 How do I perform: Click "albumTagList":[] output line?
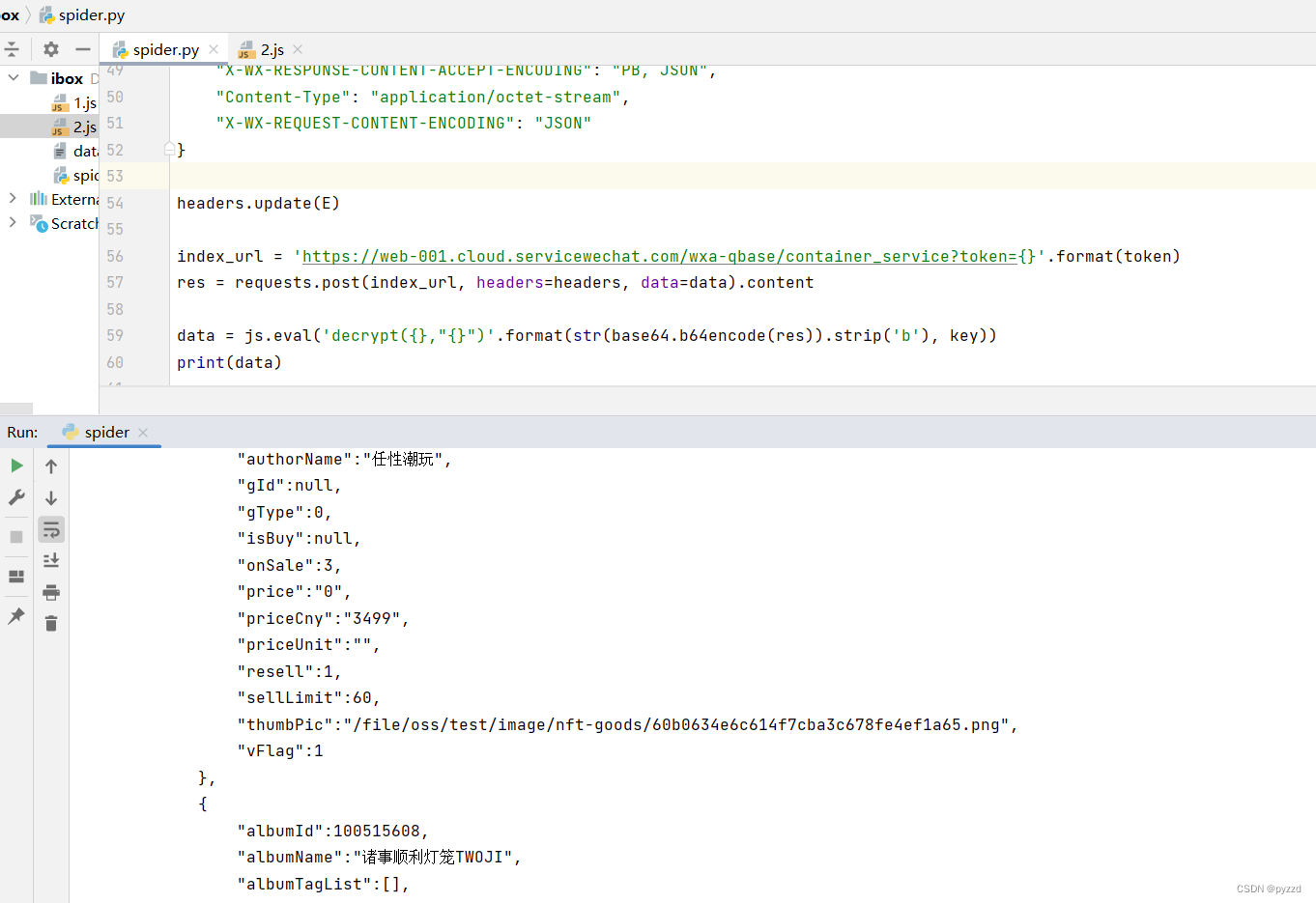pyautogui.click(x=323, y=884)
